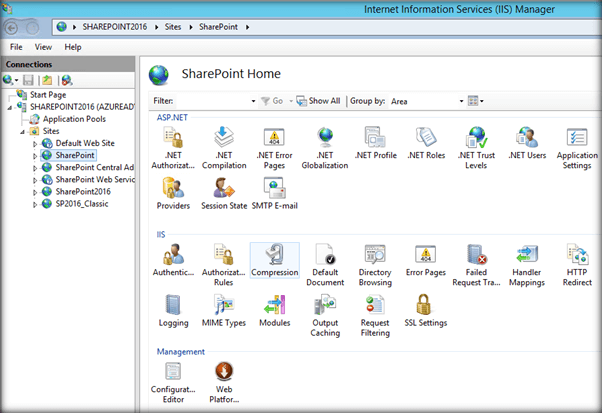Screen dimensions: 602x413
Task: Open Directory Browsing feature
Action: click(x=375, y=265)
